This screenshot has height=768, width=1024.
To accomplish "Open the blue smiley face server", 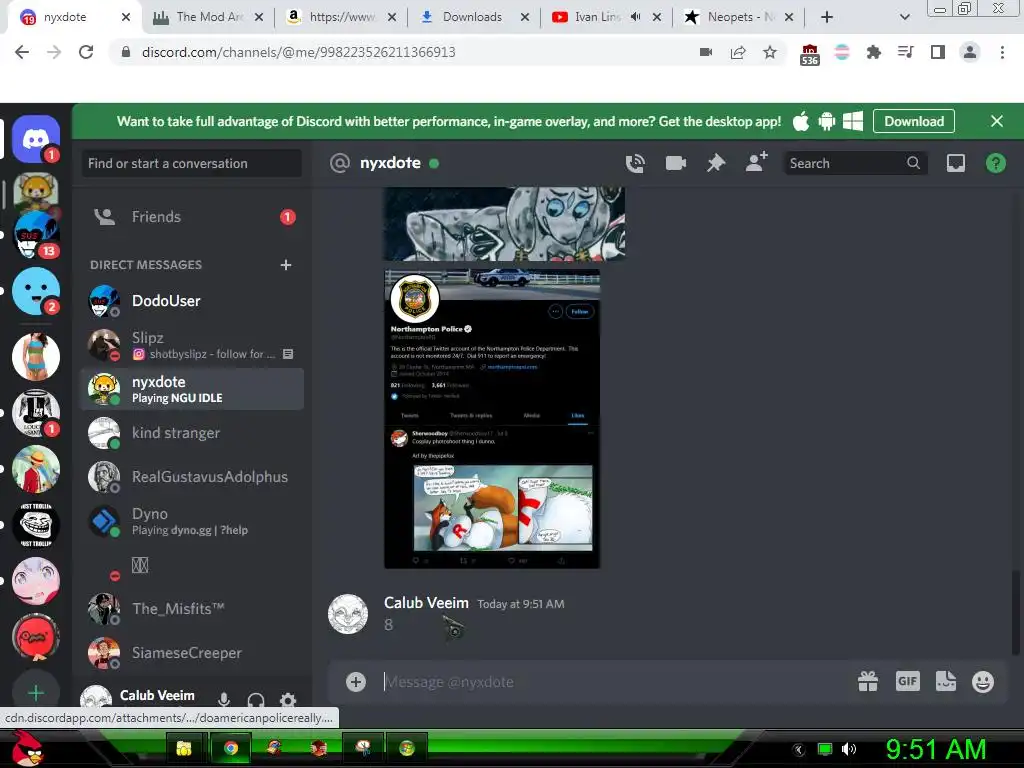I will [36, 291].
